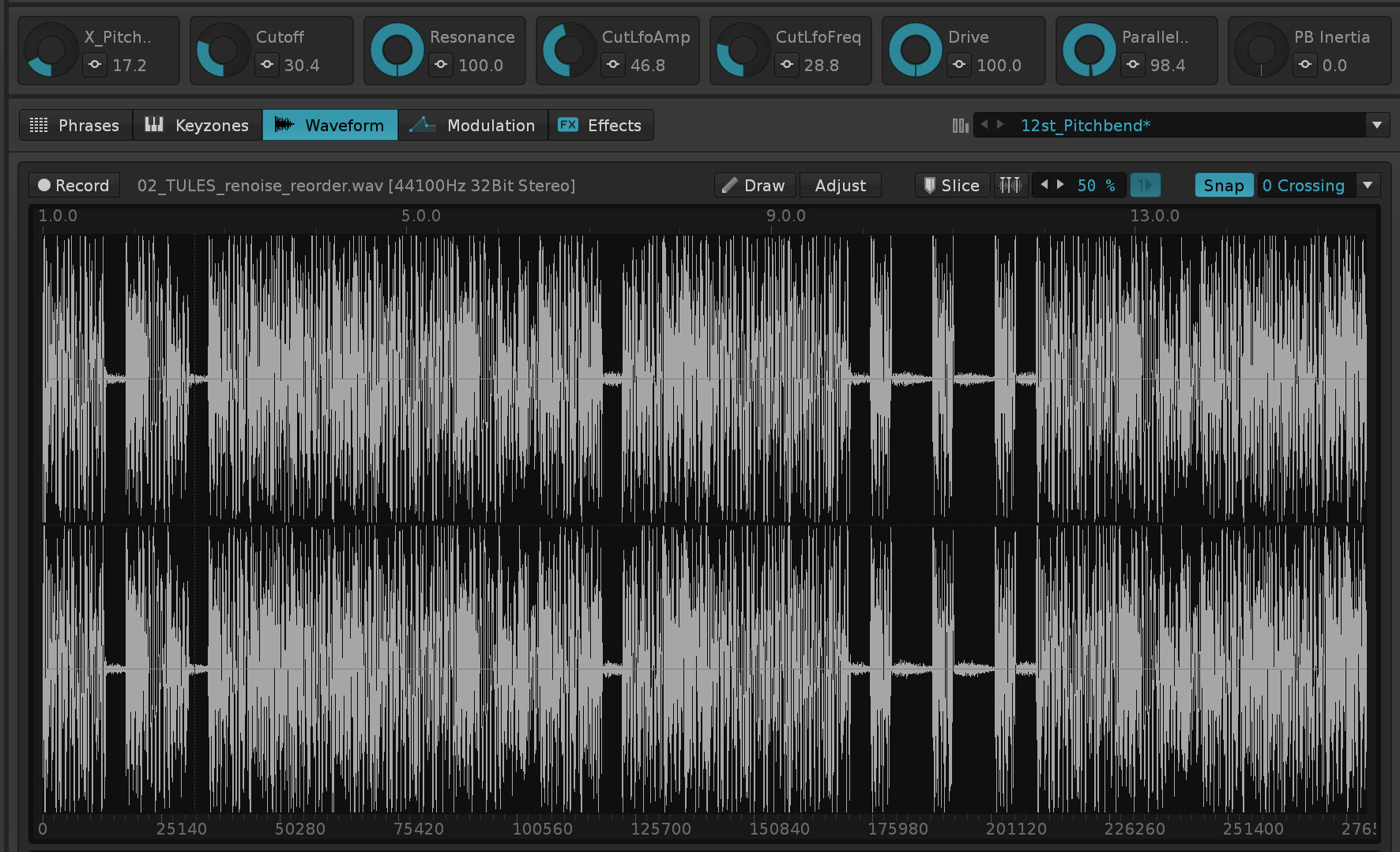Image resolution: width=1400 pixels, height=852 pixels.
Task: Select next instrument preset arrow
Action: (1000, 124)
